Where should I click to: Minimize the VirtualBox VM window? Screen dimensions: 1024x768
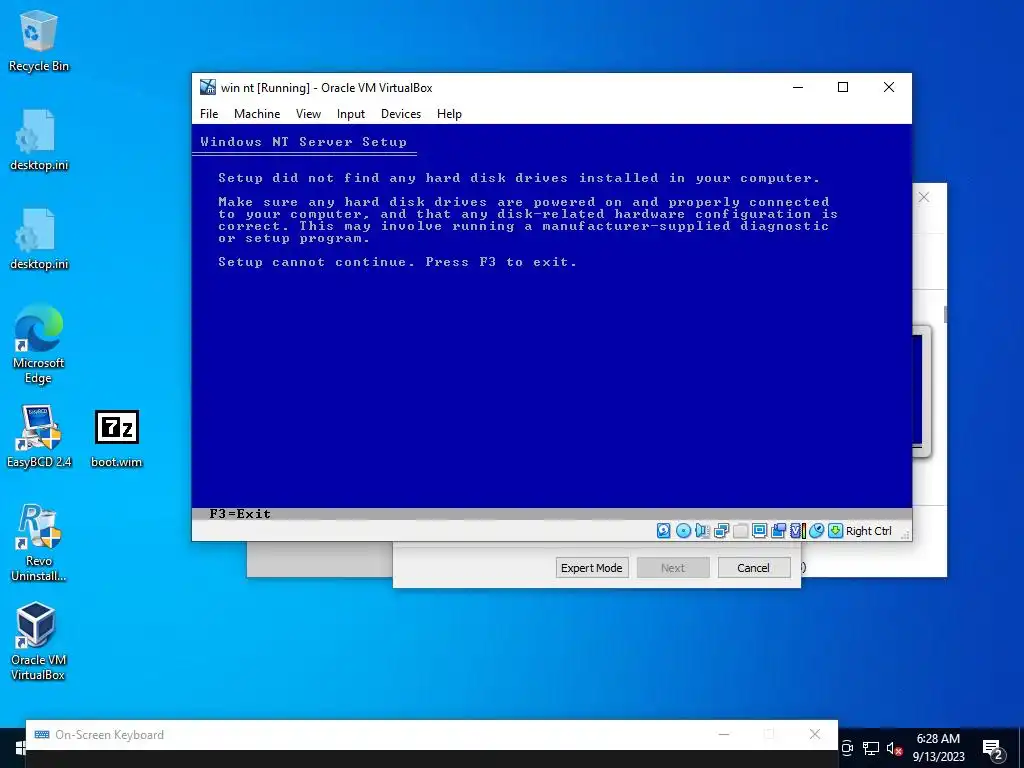(x=797, y=87)
